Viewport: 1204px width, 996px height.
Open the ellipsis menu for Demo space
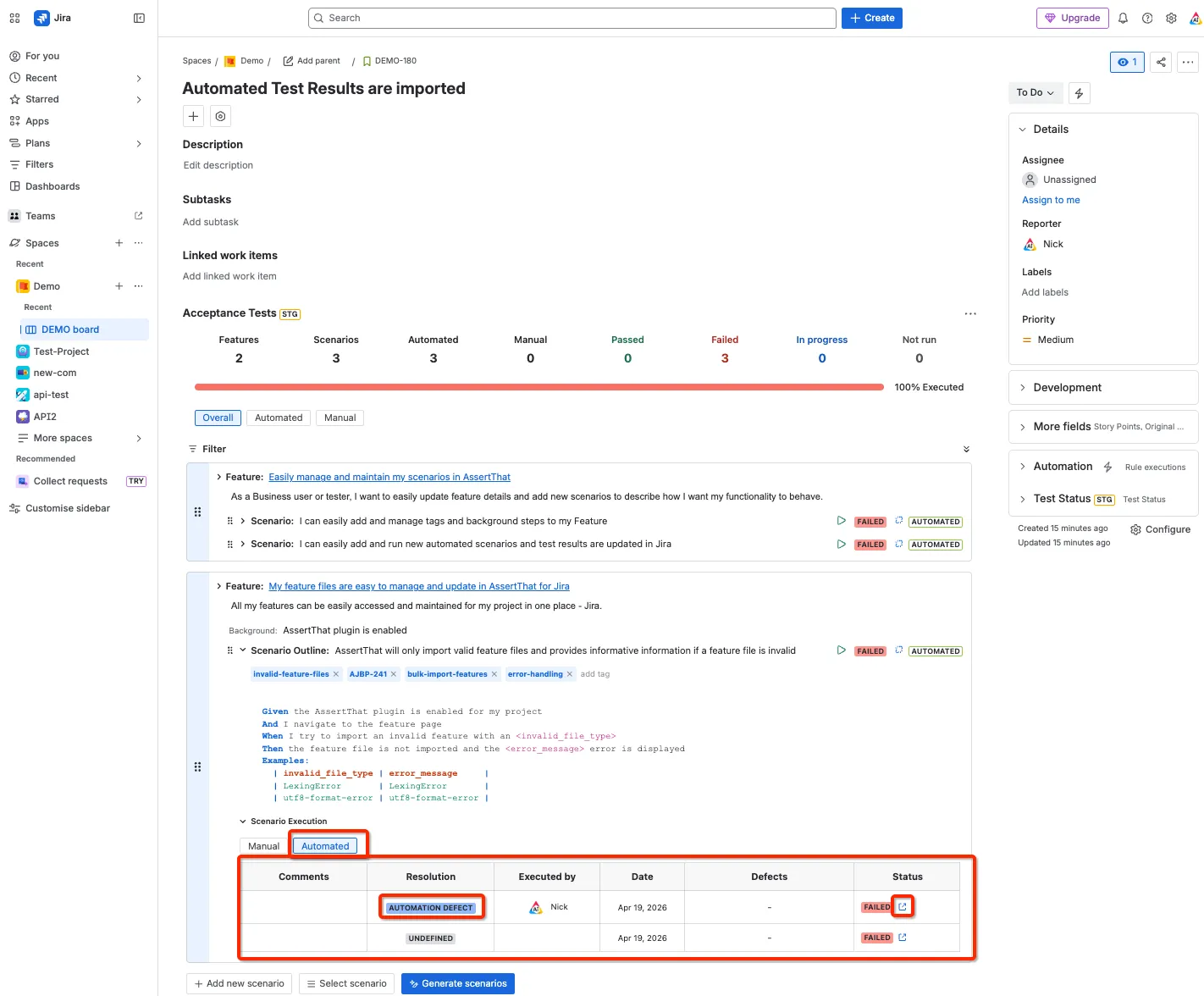(139, 286)
